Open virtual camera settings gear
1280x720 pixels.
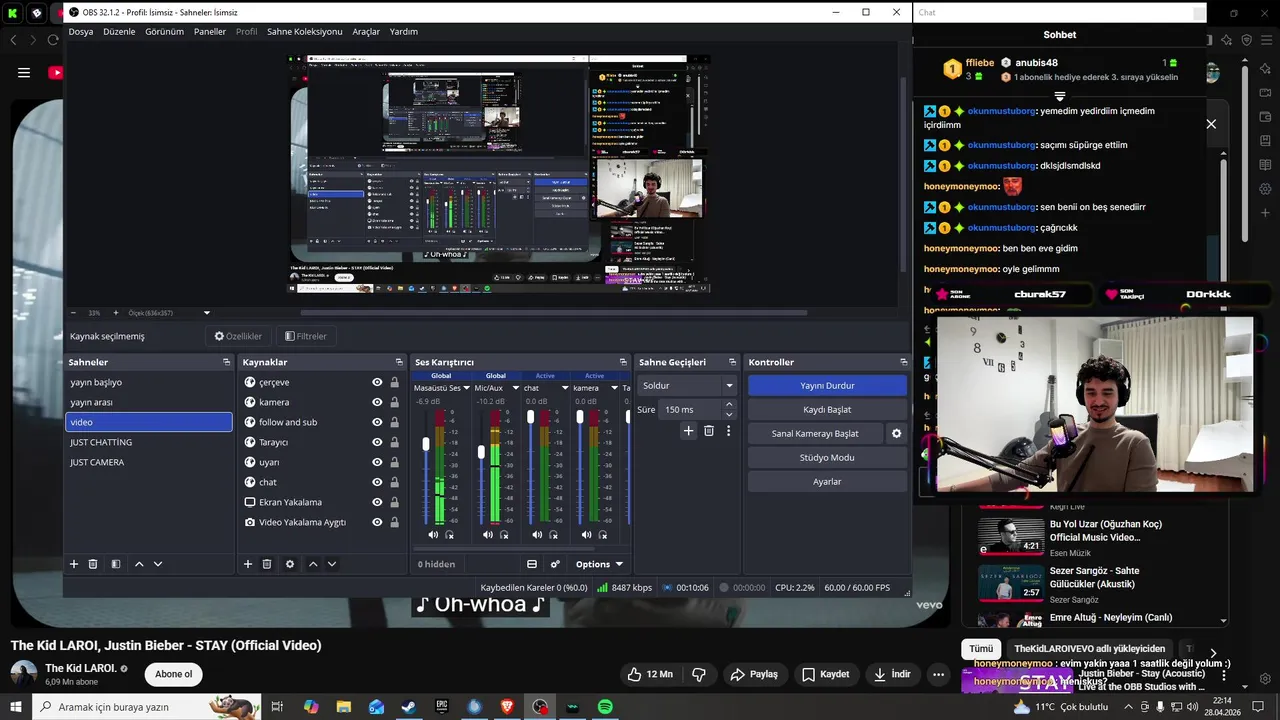pyautogui.click(x=897, y=433)
